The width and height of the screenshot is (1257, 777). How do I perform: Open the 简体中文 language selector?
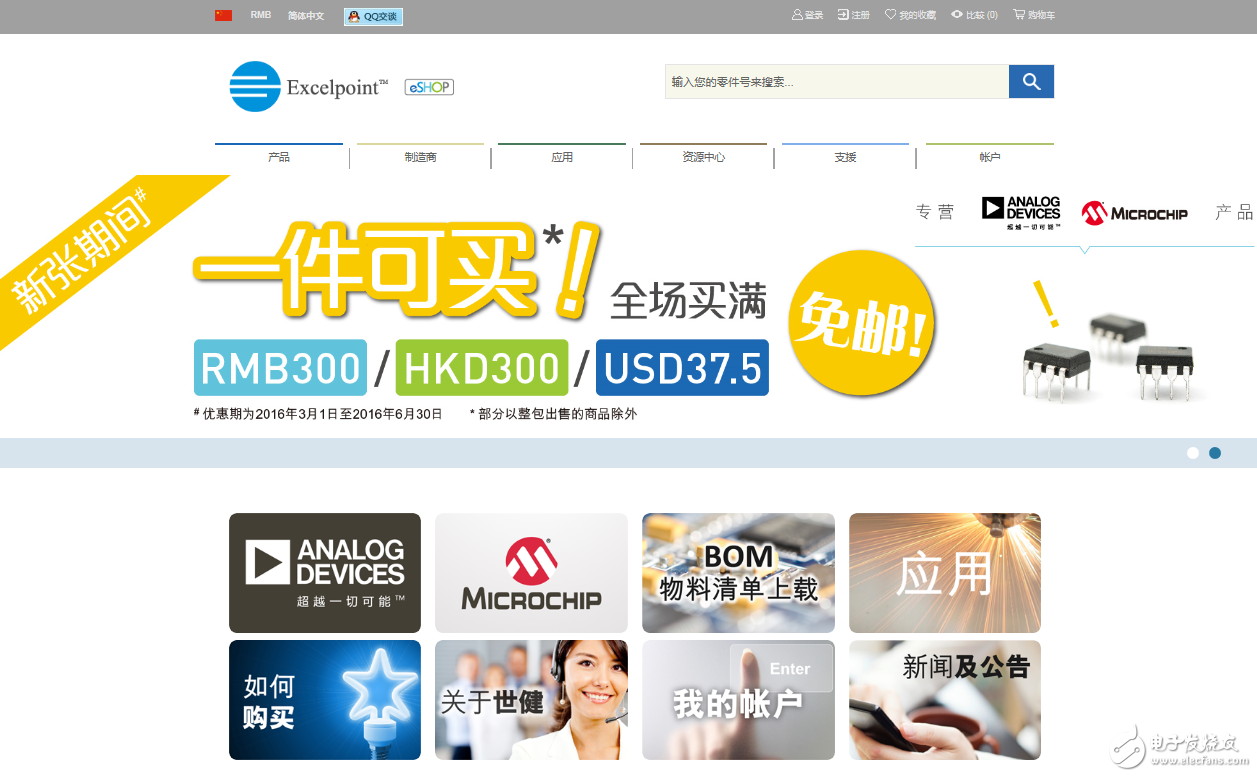pyautogui.click(x=306, y=16)
